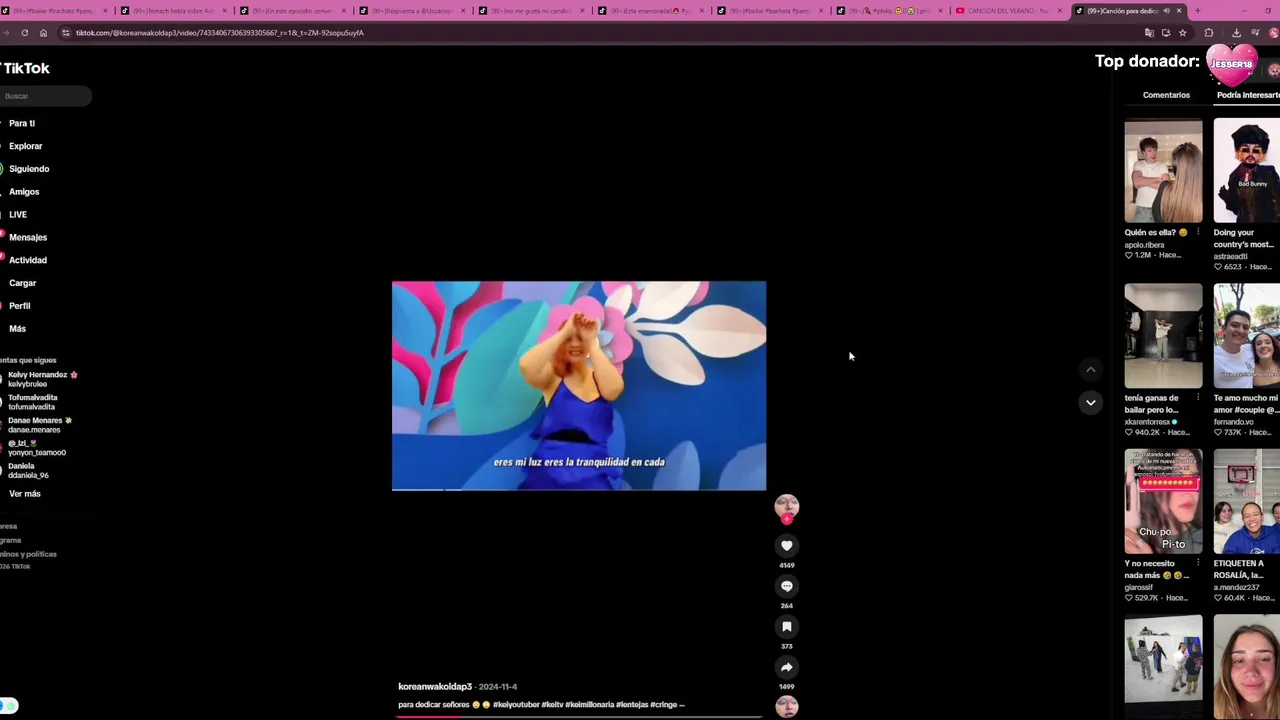Open browser extensions icon
1280x720 pixels.
click(1209, 33)
